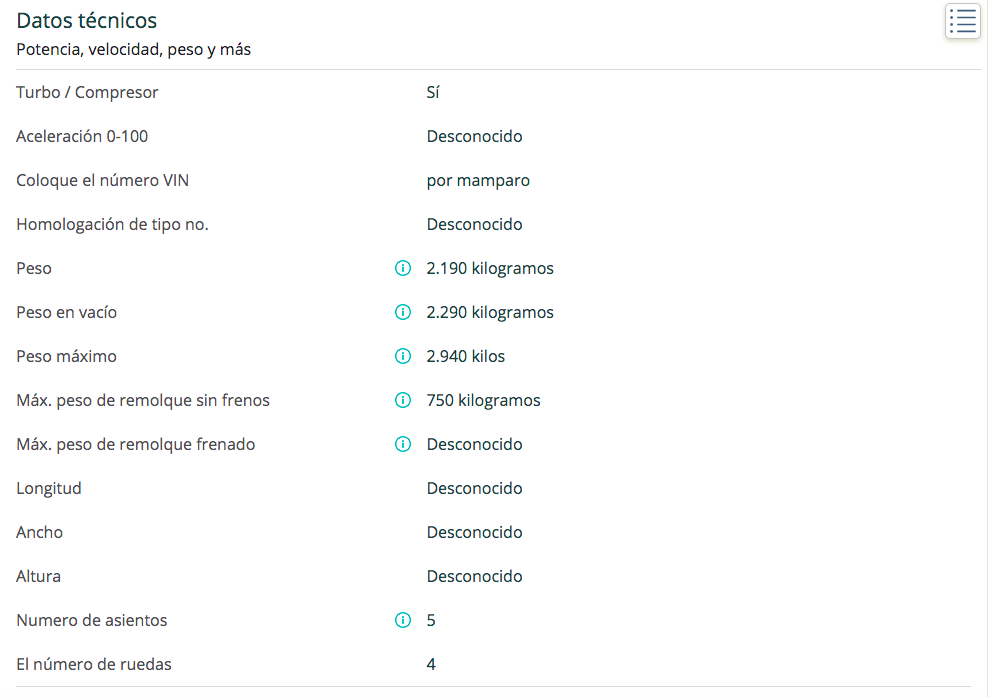
Task: Click the por mamparo value
Action: pyautogui.click(x=478, y=181)
